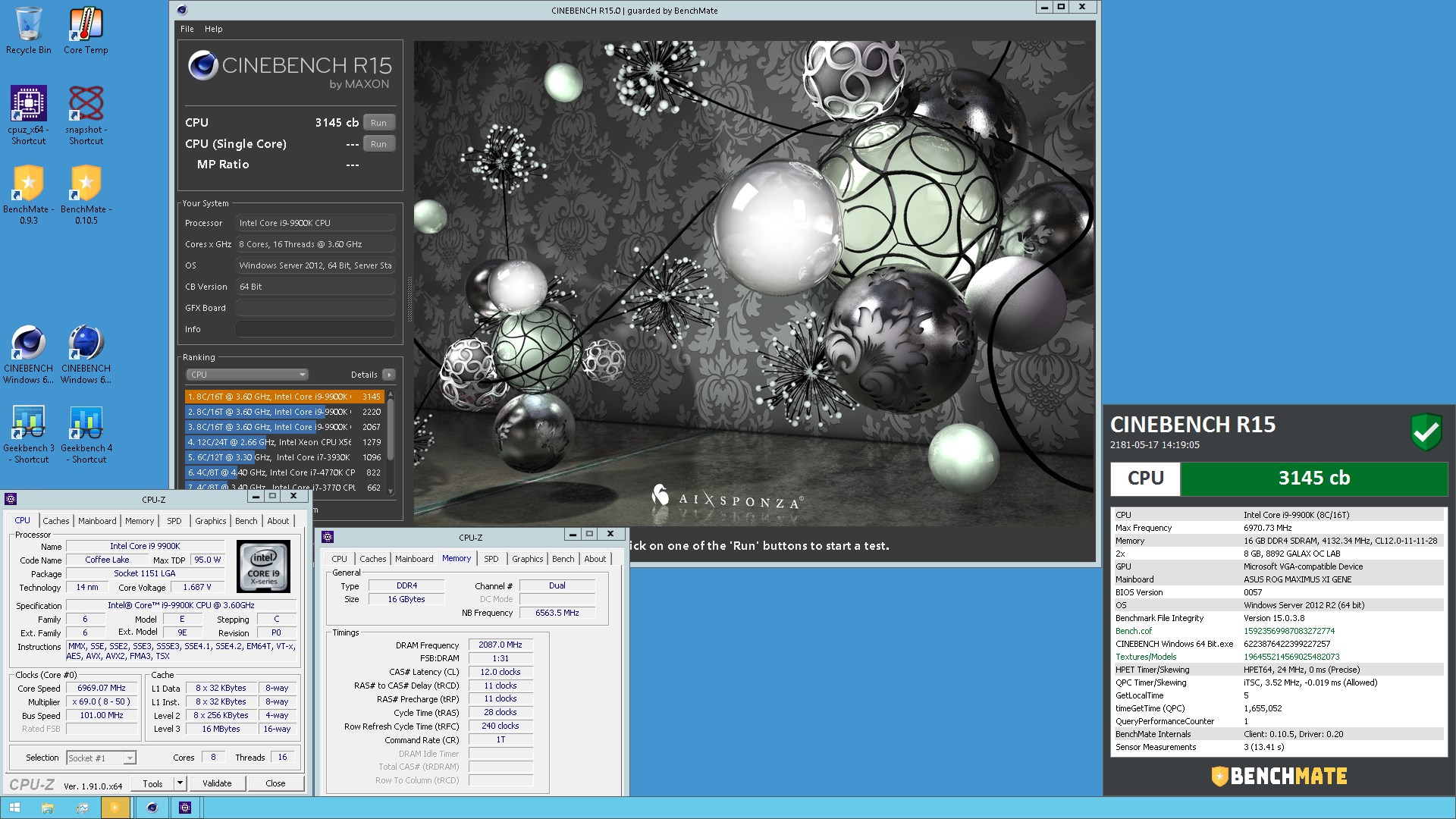The image size is (1456, 819).
Task: Open the cpuz_x64 shortcut icon
Action: pyautogui.click(x=29, y=115)
